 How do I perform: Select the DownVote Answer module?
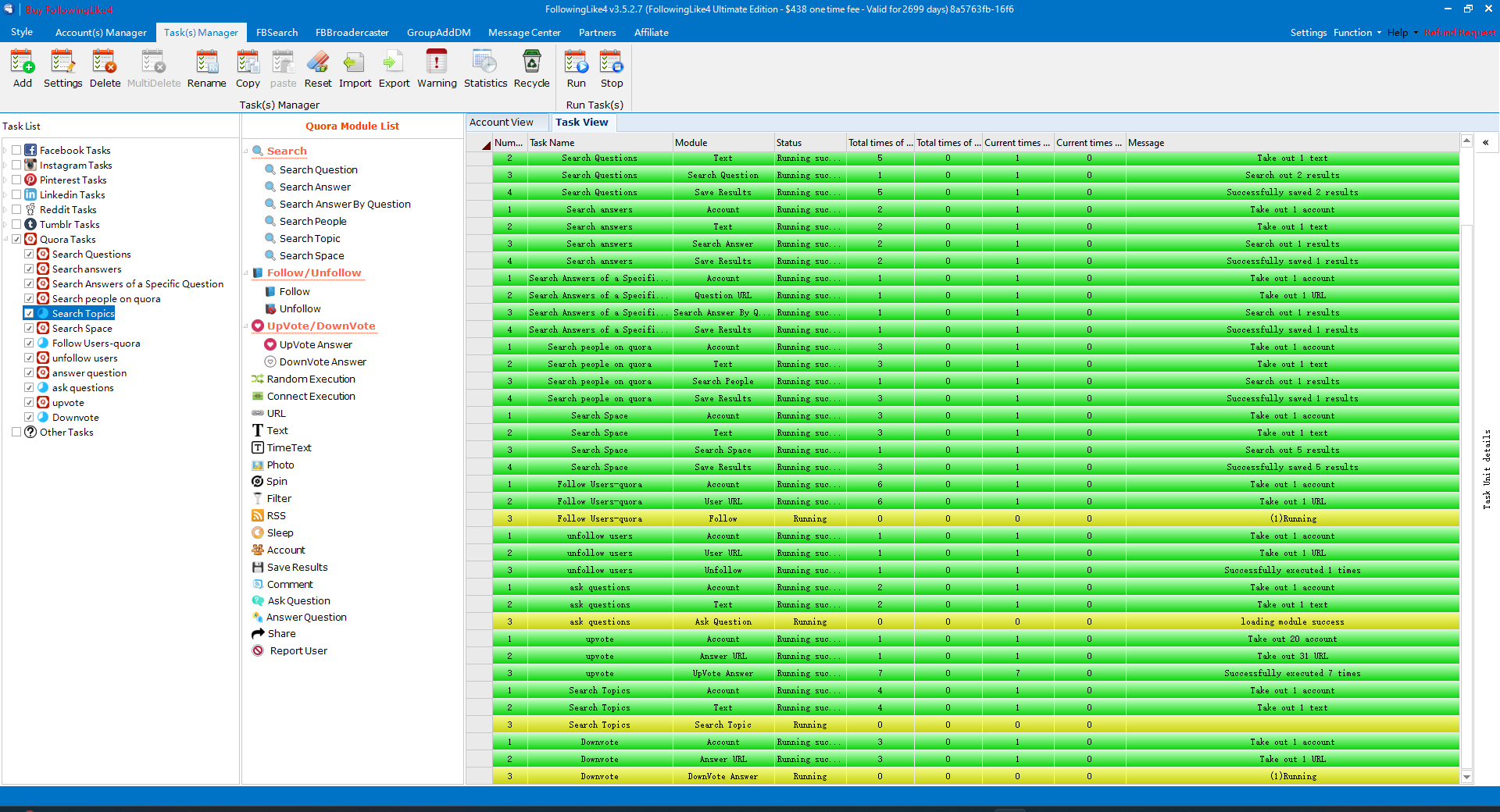[323, 361]
